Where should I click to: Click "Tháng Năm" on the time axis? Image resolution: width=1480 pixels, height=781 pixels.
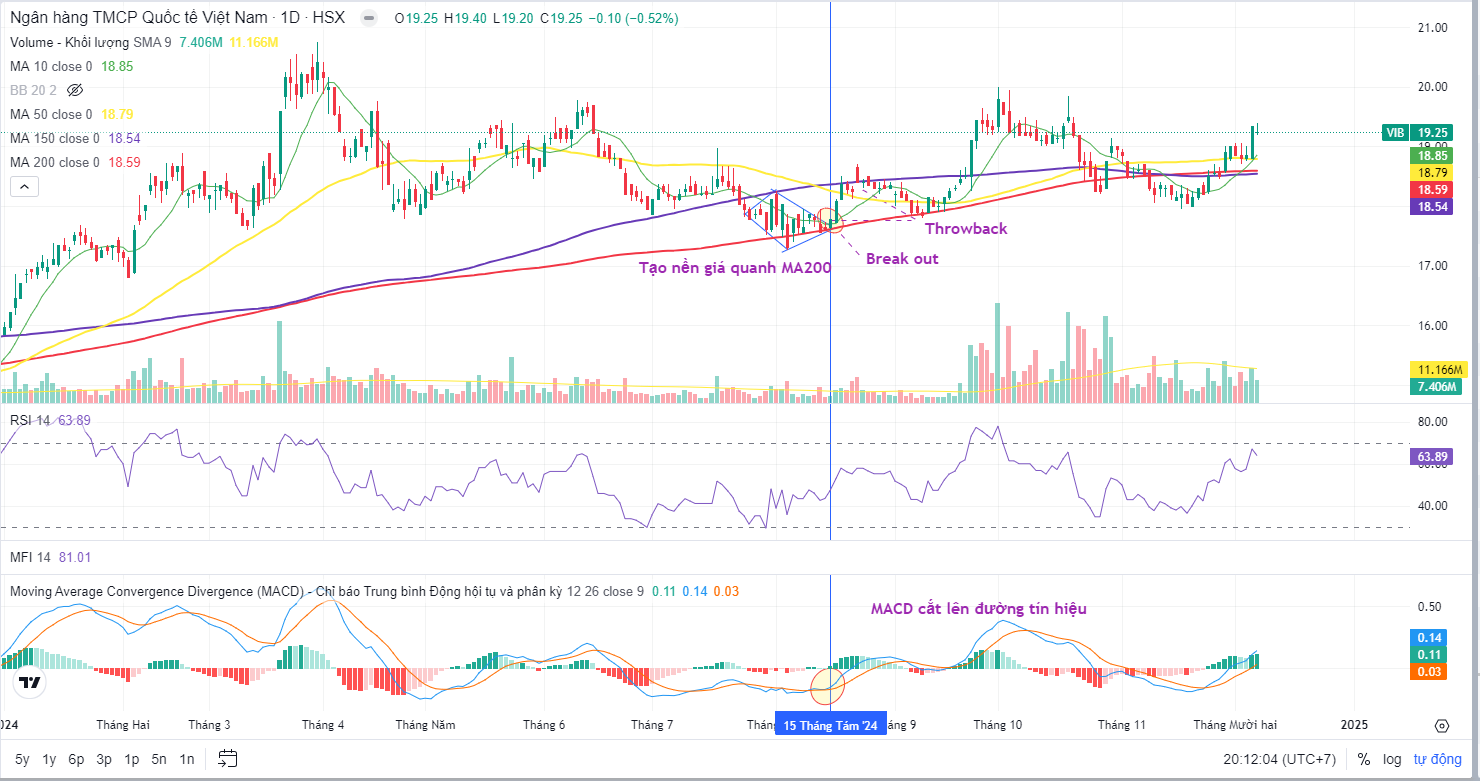[425, 725]
